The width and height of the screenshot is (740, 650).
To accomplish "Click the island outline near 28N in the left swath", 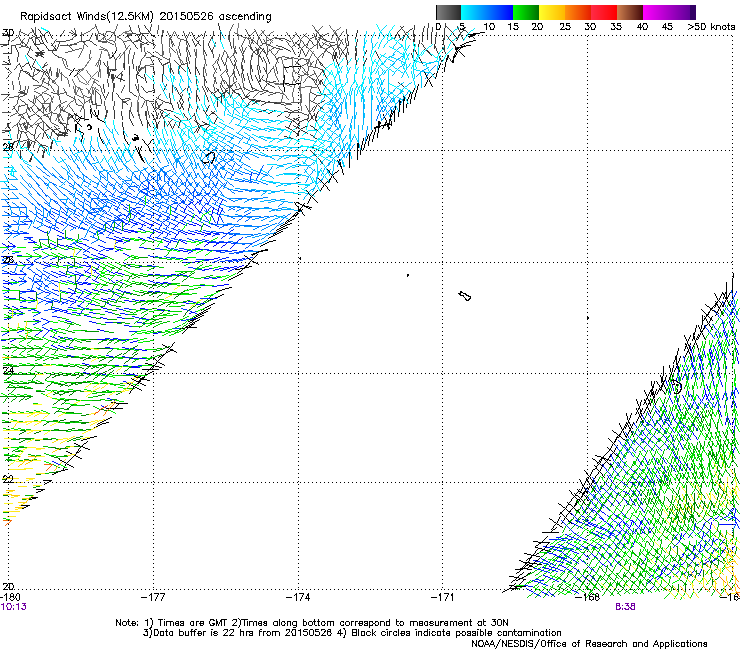I will (208, 157).
